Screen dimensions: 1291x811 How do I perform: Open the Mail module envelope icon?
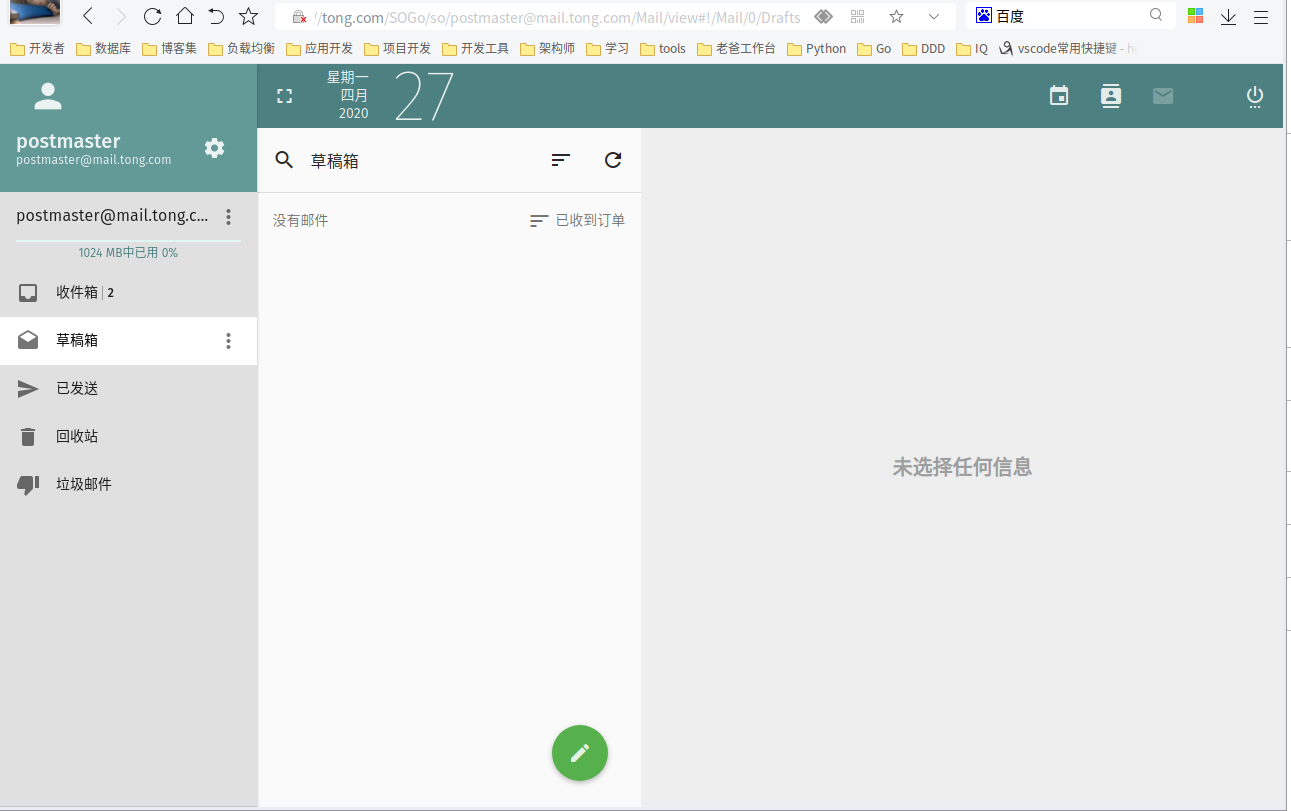(x=1162, y=96)
